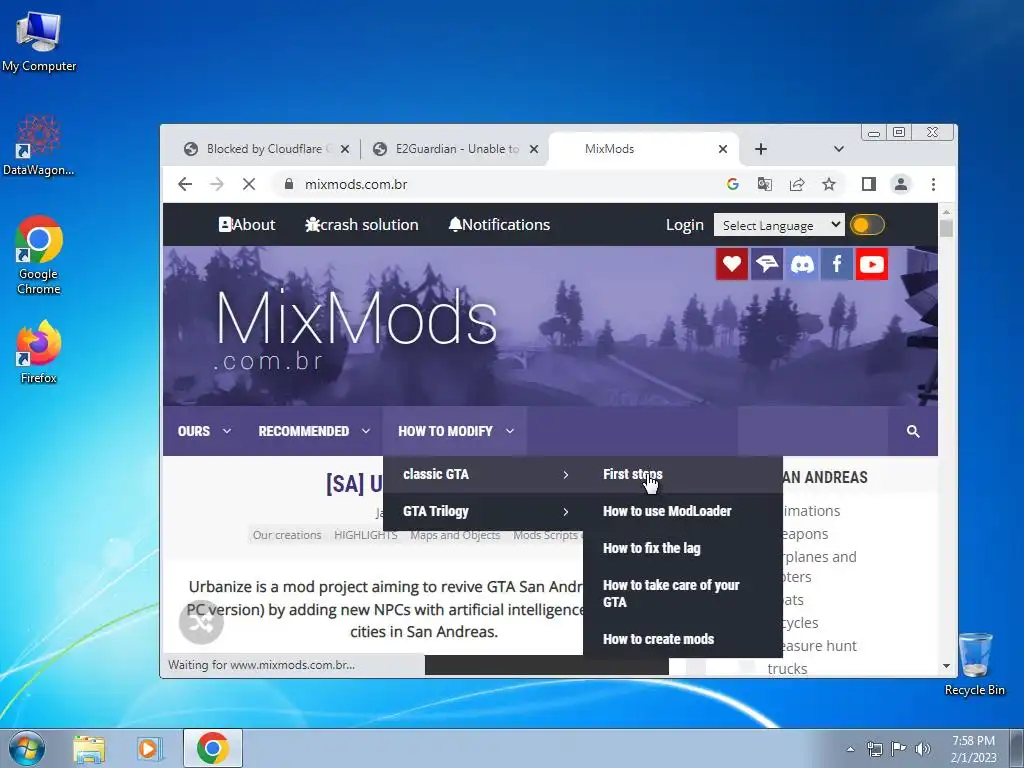Image resolution: width=1024 pixels, height=768 pixels.
Task: Open Windows Explorer from taskbar
Action: [x=89, y=748]
